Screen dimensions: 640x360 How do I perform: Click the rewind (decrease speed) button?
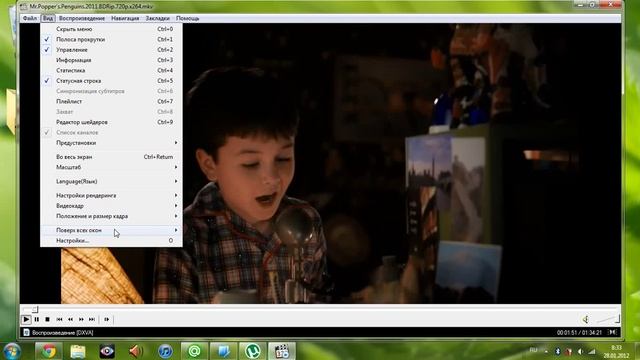tap(70, 319)
